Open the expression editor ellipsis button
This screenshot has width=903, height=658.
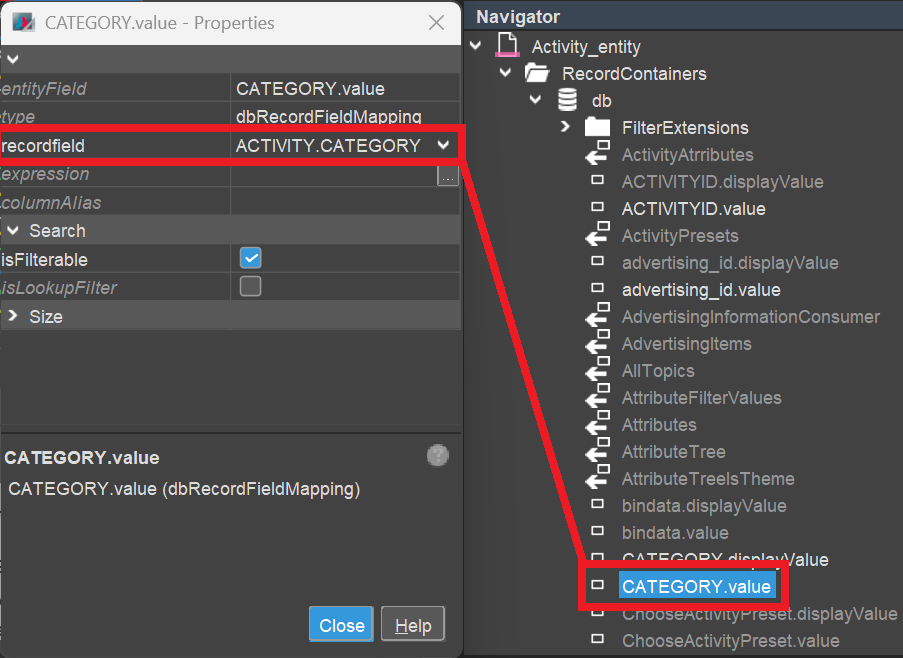447,175
